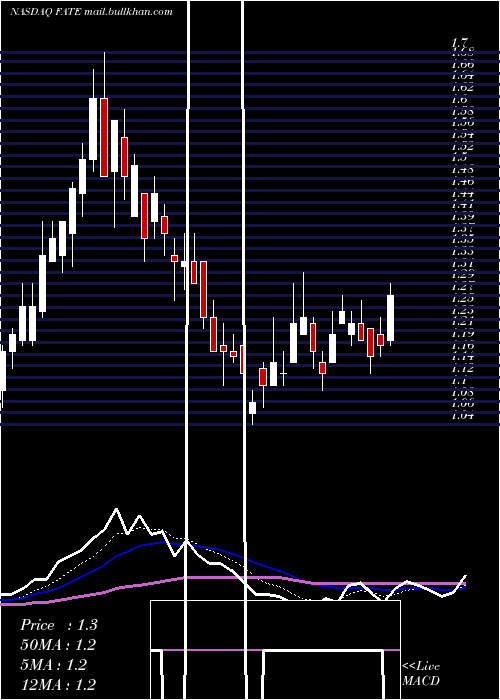Click the 'MACD' label
The height and width of the screenshot is (700, 500).
point(421,681)
